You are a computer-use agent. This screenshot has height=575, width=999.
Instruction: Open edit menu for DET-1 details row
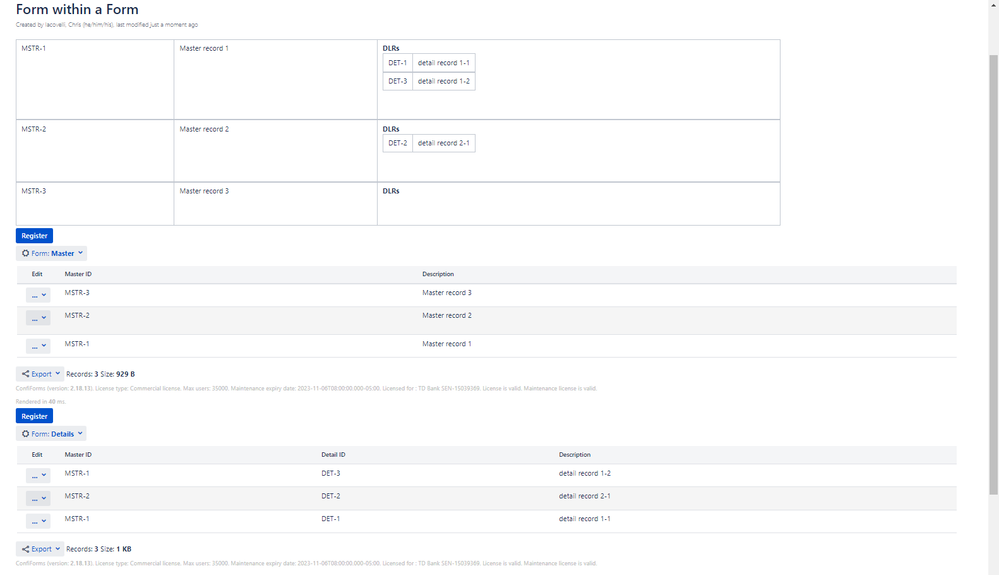[x=38, y=521]
